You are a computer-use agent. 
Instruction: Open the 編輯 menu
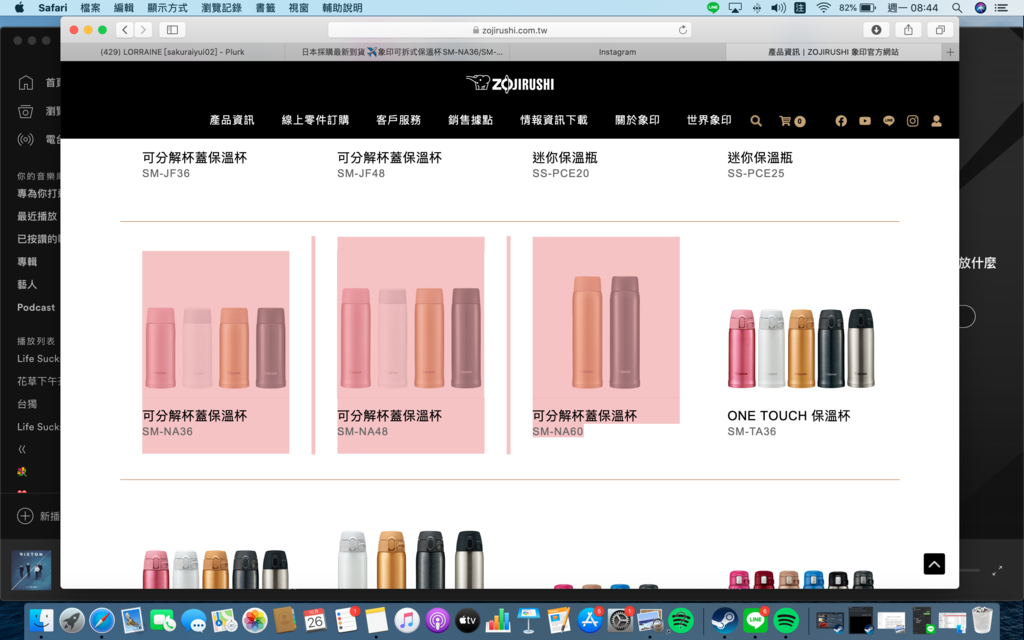tap(123, 8)
